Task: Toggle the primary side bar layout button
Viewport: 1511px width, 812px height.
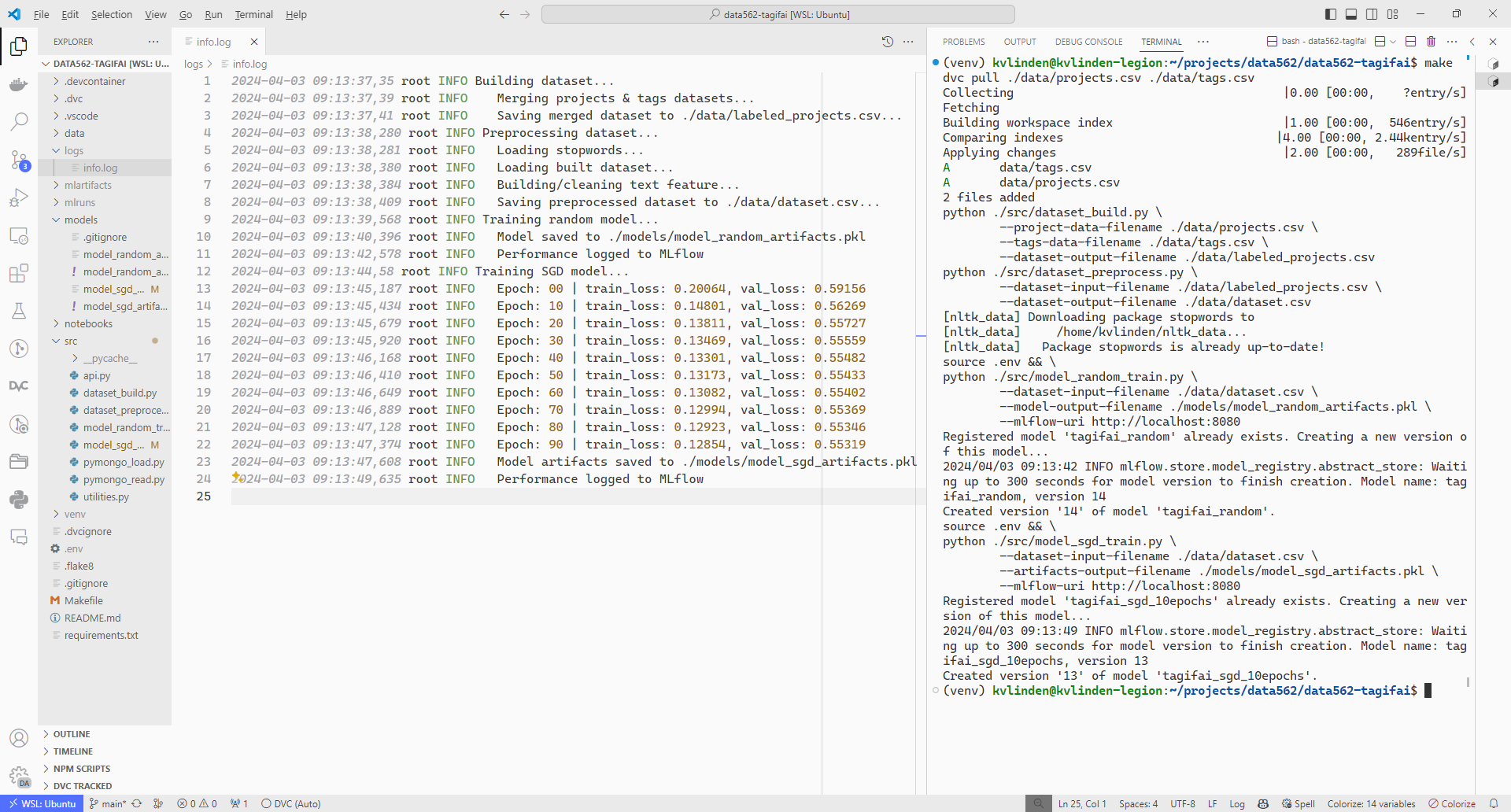Action: 1331,14
